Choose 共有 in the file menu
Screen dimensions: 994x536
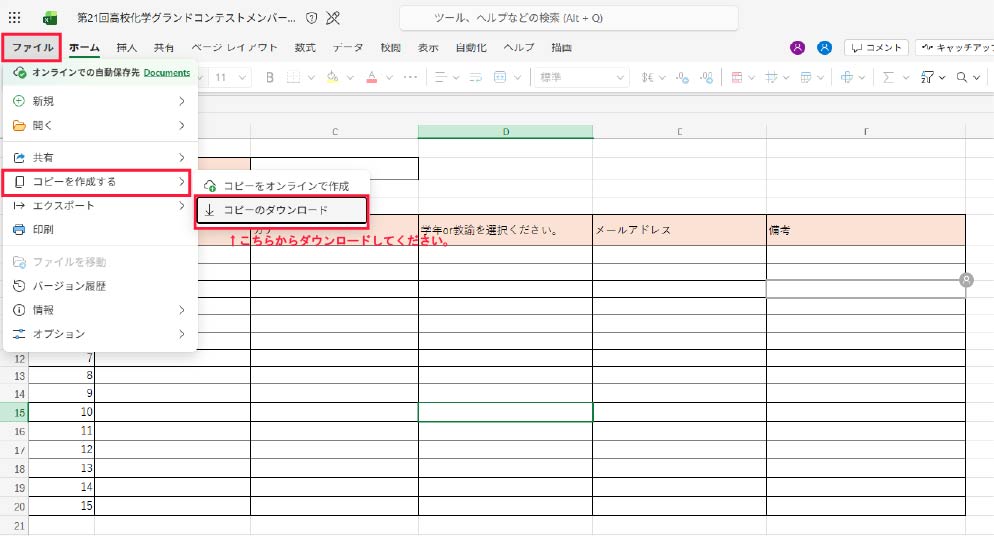[100, 157]
